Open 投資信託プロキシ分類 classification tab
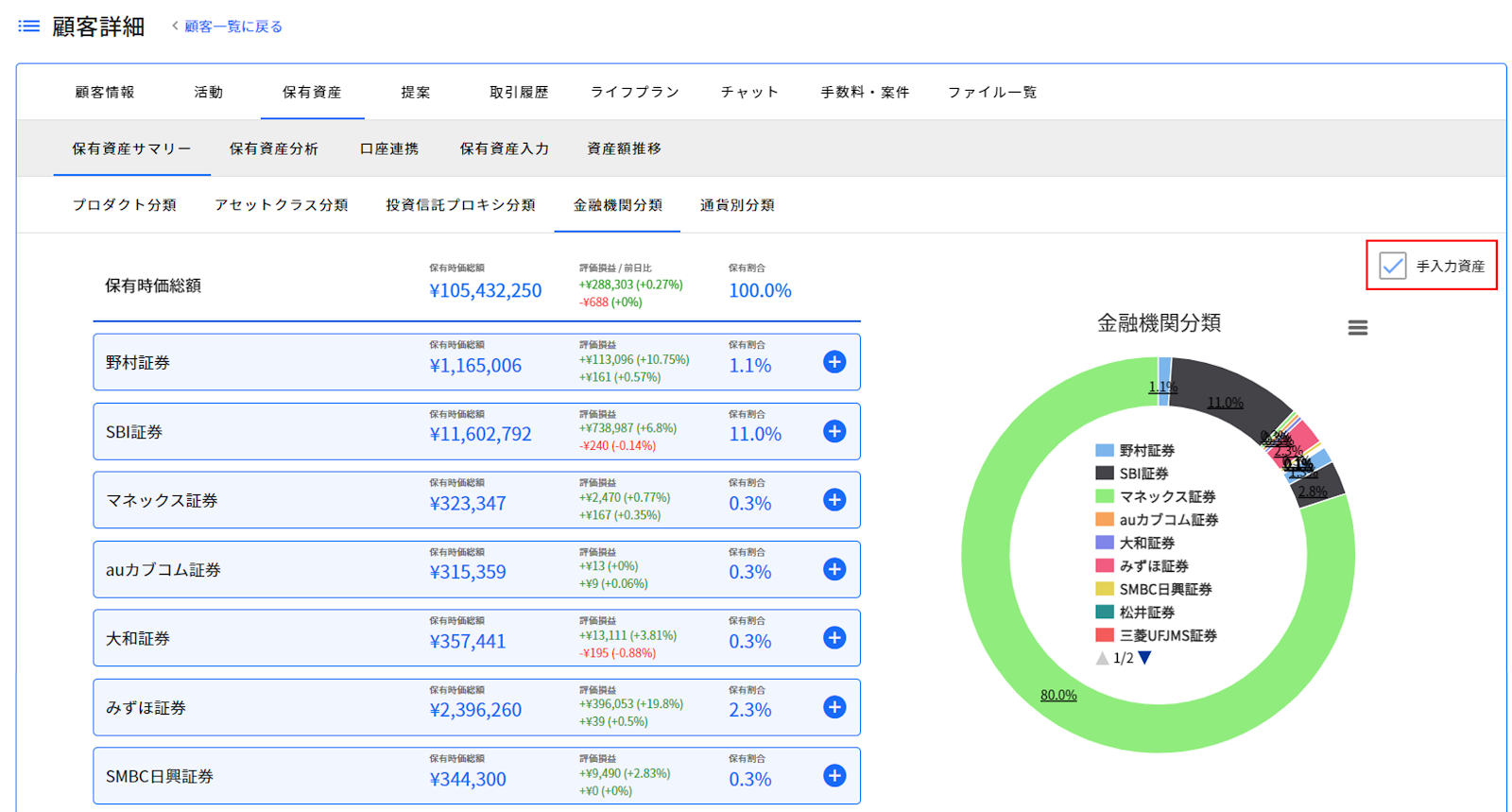Image resolution: width=1512 pixels, height=812 pixels. pos(461,205)
